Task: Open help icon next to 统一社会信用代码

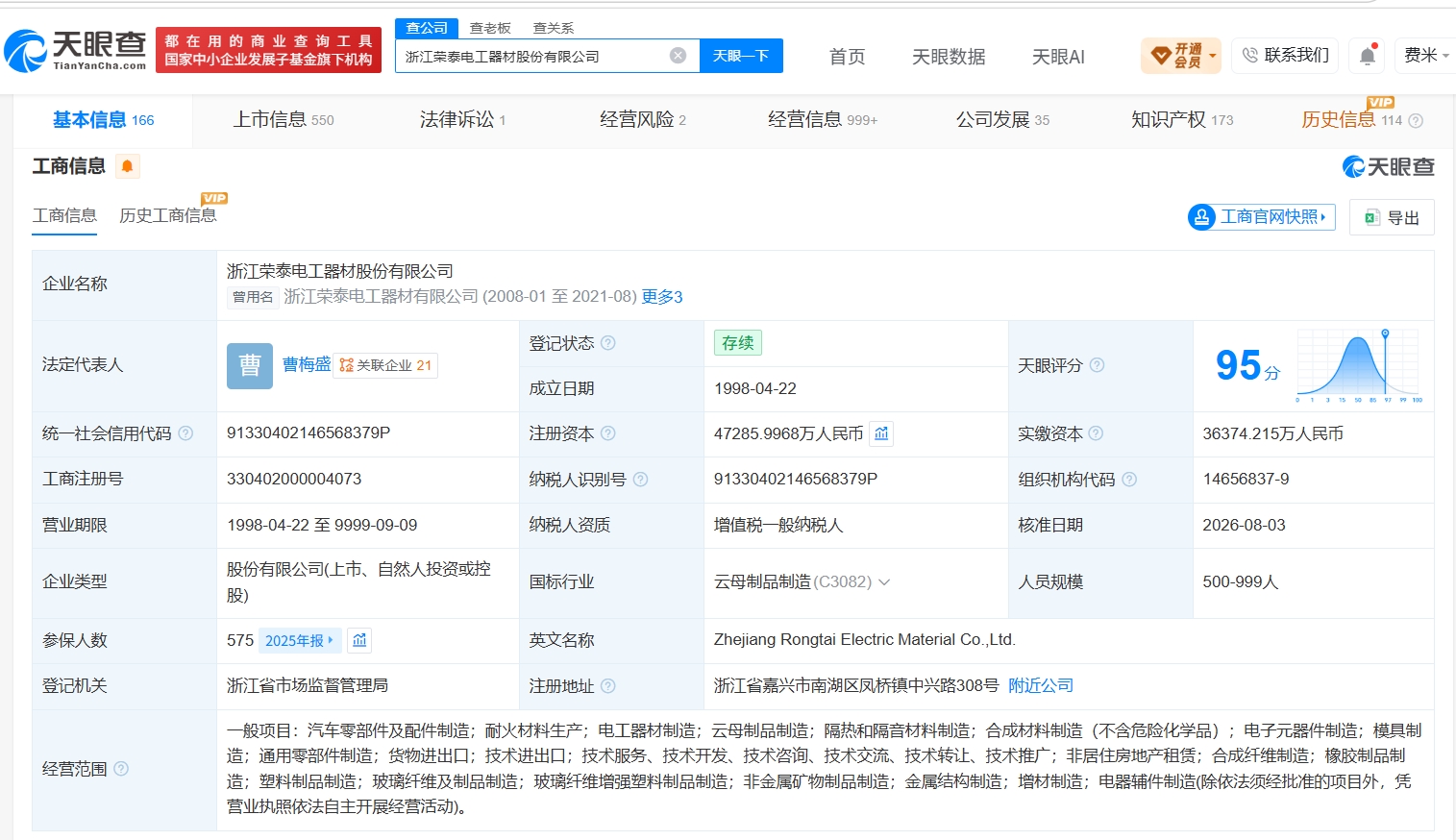Action: coord(185,433)
